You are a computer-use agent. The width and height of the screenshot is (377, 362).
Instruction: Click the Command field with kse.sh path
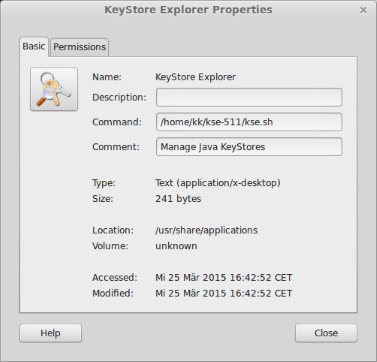[249, 122]
